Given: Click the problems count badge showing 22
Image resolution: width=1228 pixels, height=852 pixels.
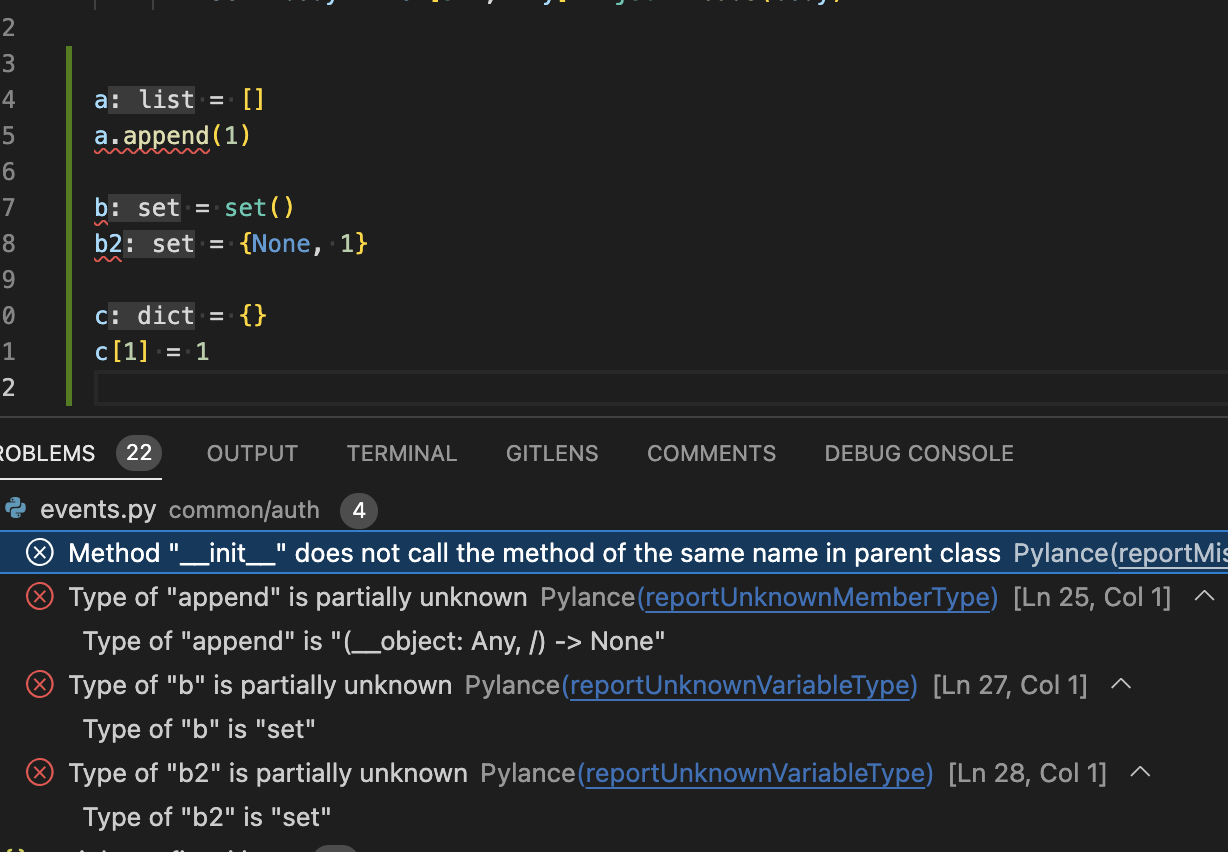Looking at the screenshot, I should click(x=137, y=452).
